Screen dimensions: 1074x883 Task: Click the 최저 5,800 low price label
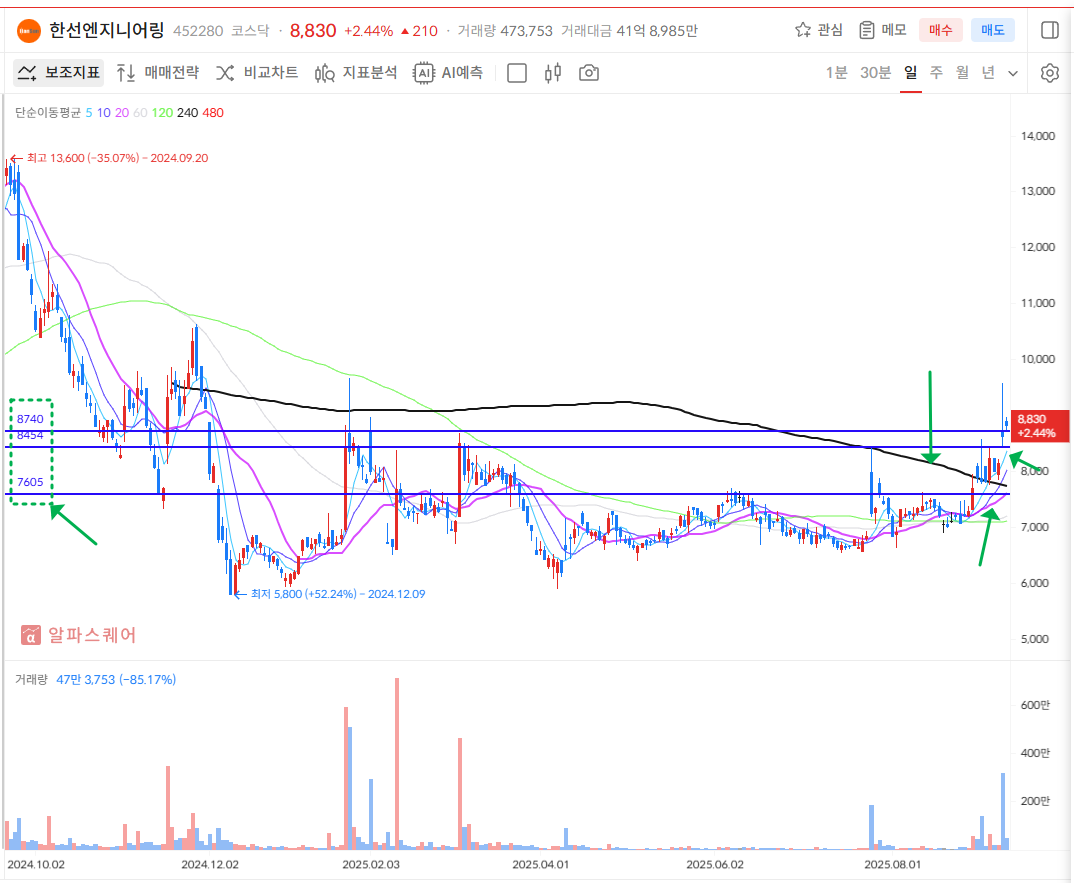tap(338, 594)
